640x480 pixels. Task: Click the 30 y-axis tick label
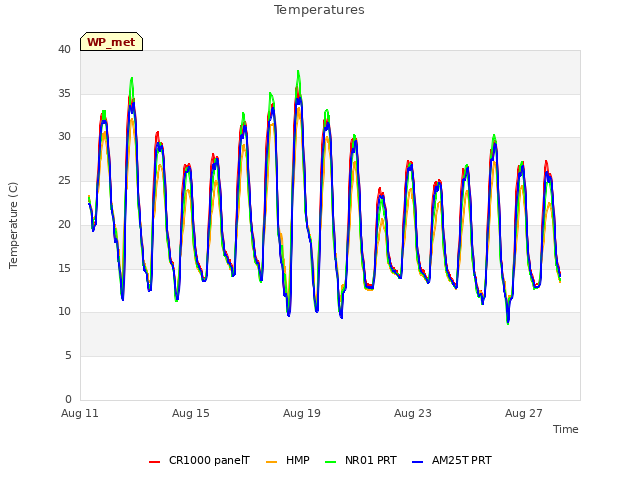pyautogui.click(x=64, y=137)
